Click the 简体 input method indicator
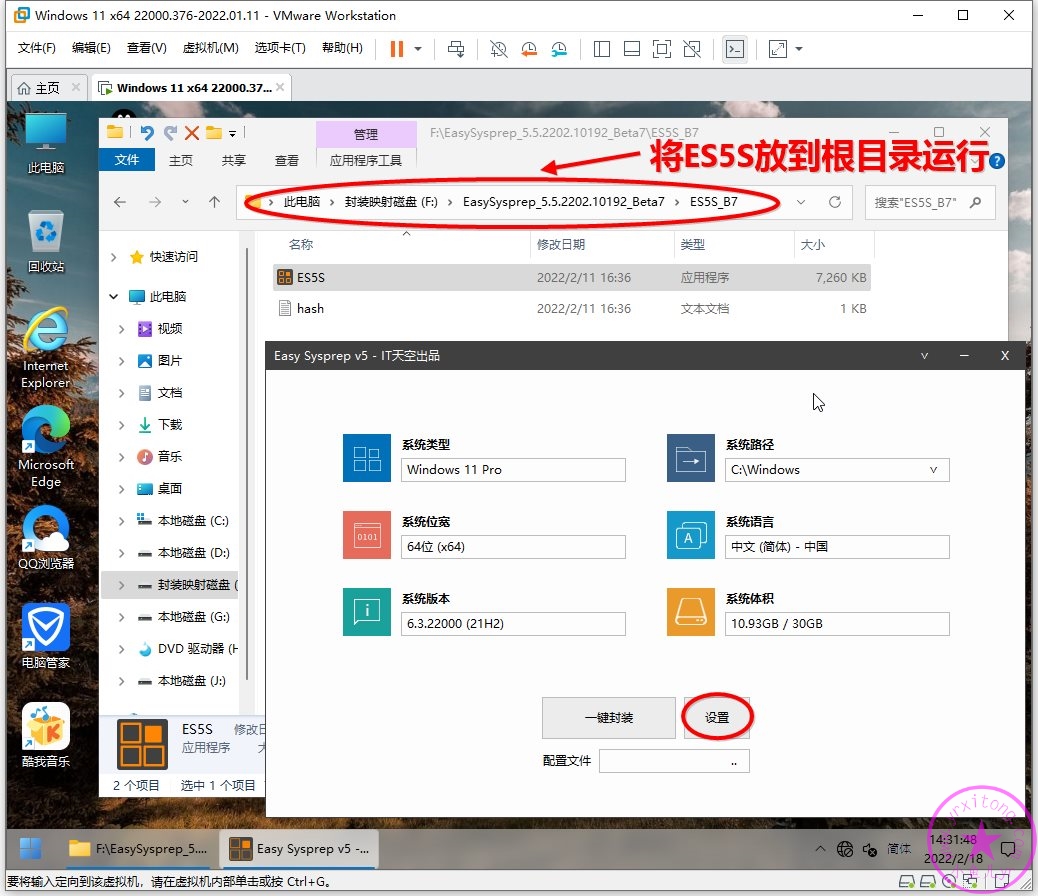 coord(898,848)
